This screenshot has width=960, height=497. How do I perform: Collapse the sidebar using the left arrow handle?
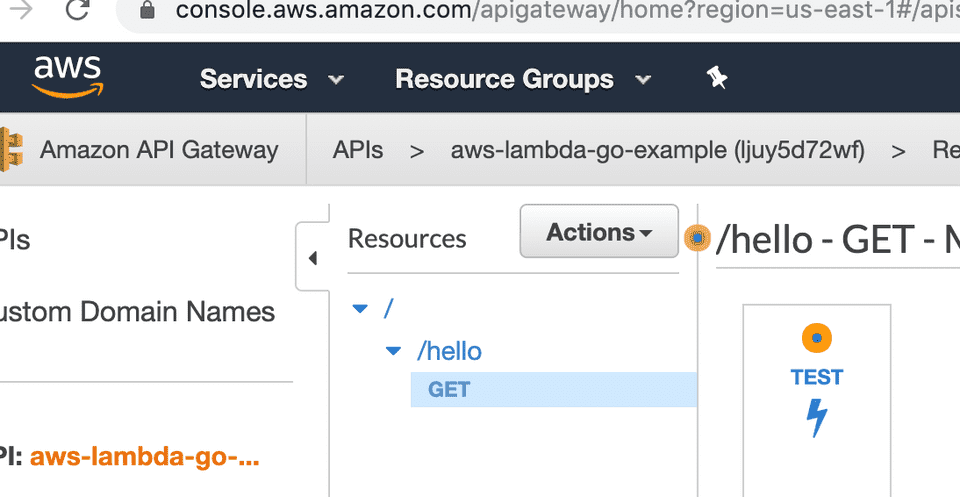pyautogui.click(x=313, y=258)
